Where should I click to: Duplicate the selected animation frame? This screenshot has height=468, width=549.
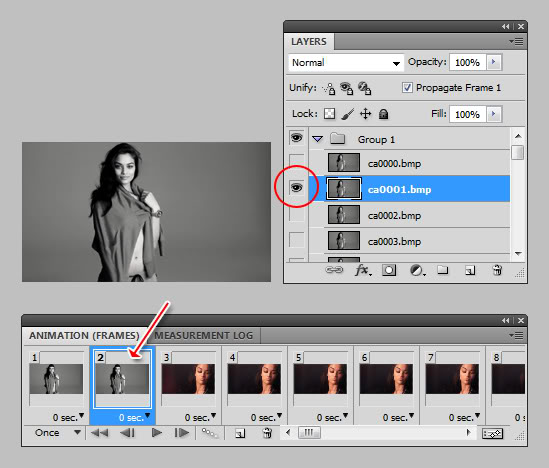(240, 434)
